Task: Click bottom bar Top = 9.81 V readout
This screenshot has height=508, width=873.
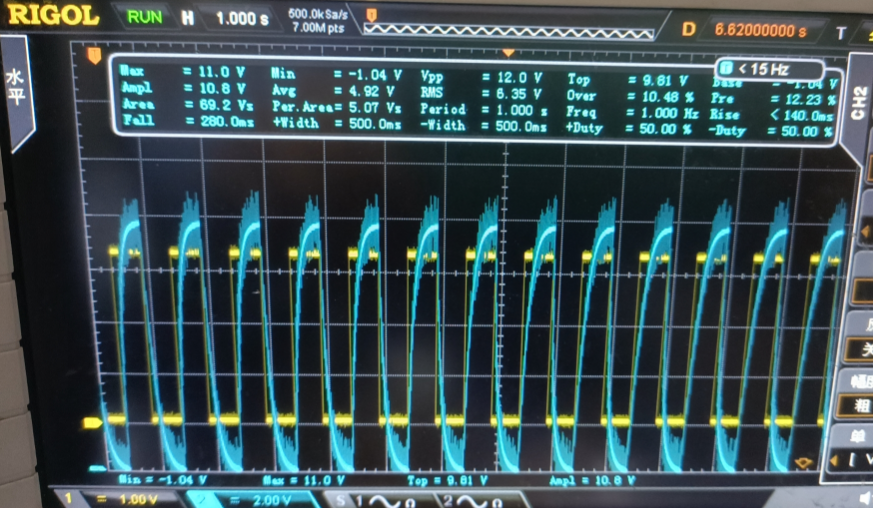Action: [x=447, y=481]
